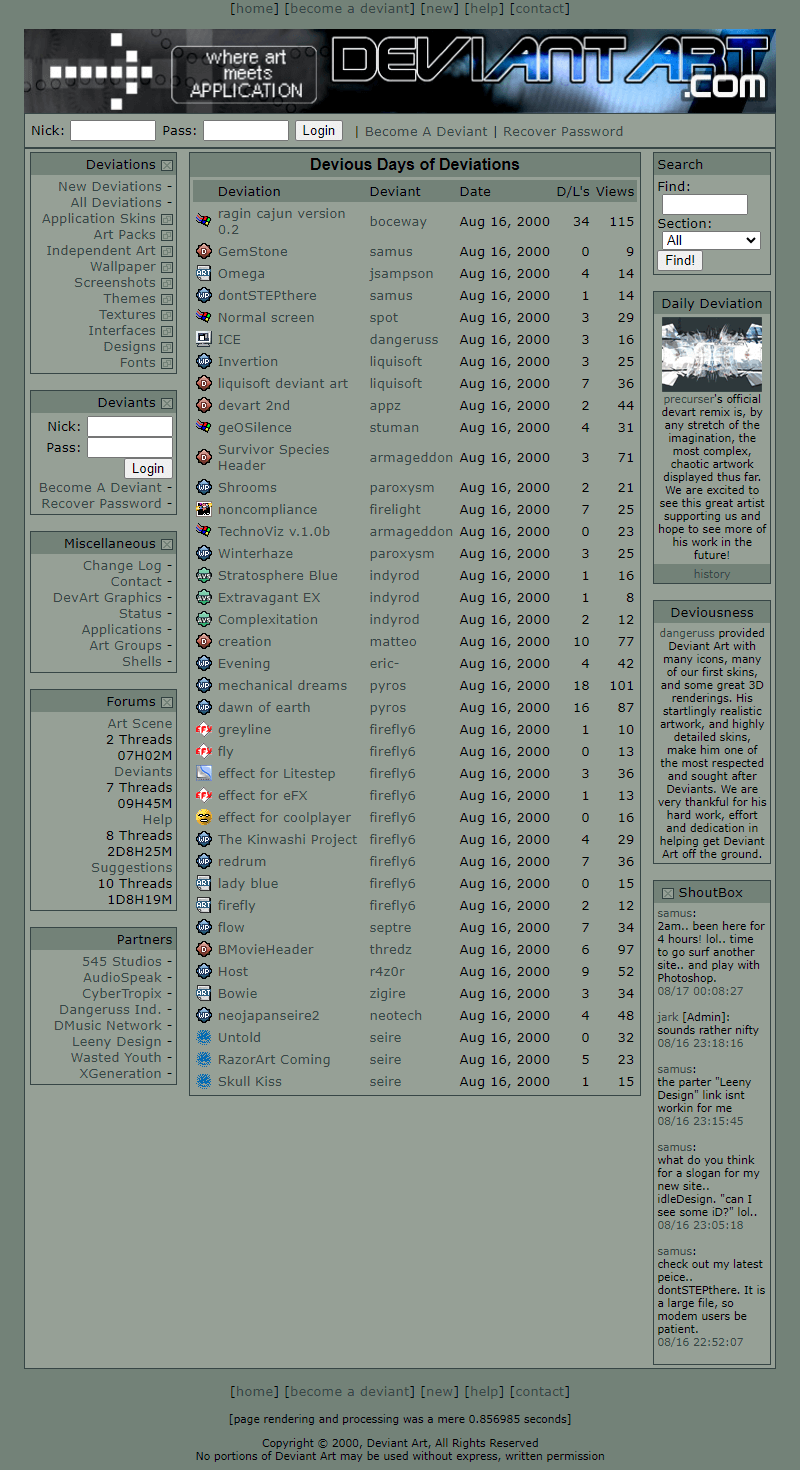Click the small icon beside Fonts
This screenshot has height=1470, width=800.
pos(167,363)
